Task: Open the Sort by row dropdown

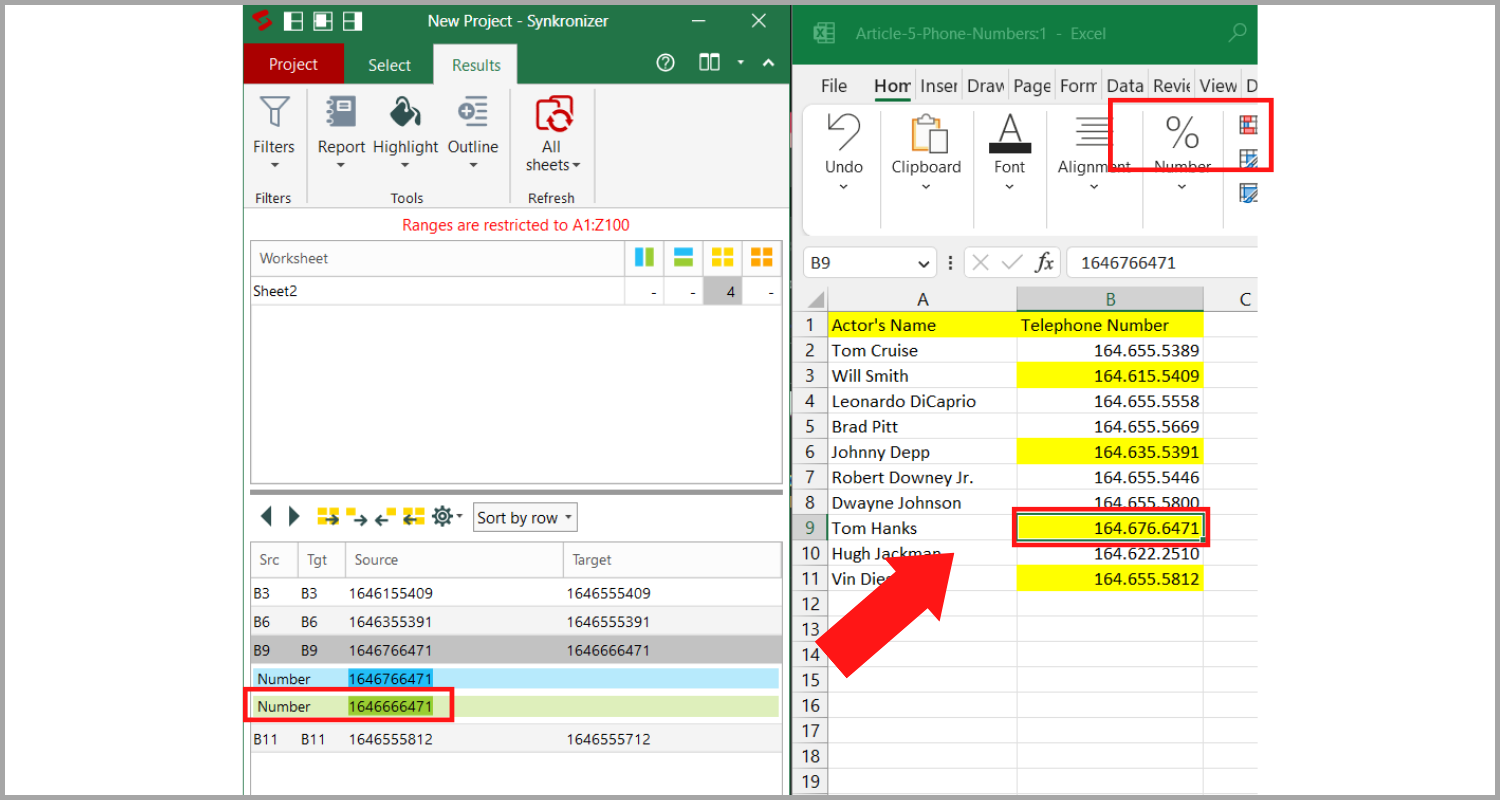Action: coord(524,517)
